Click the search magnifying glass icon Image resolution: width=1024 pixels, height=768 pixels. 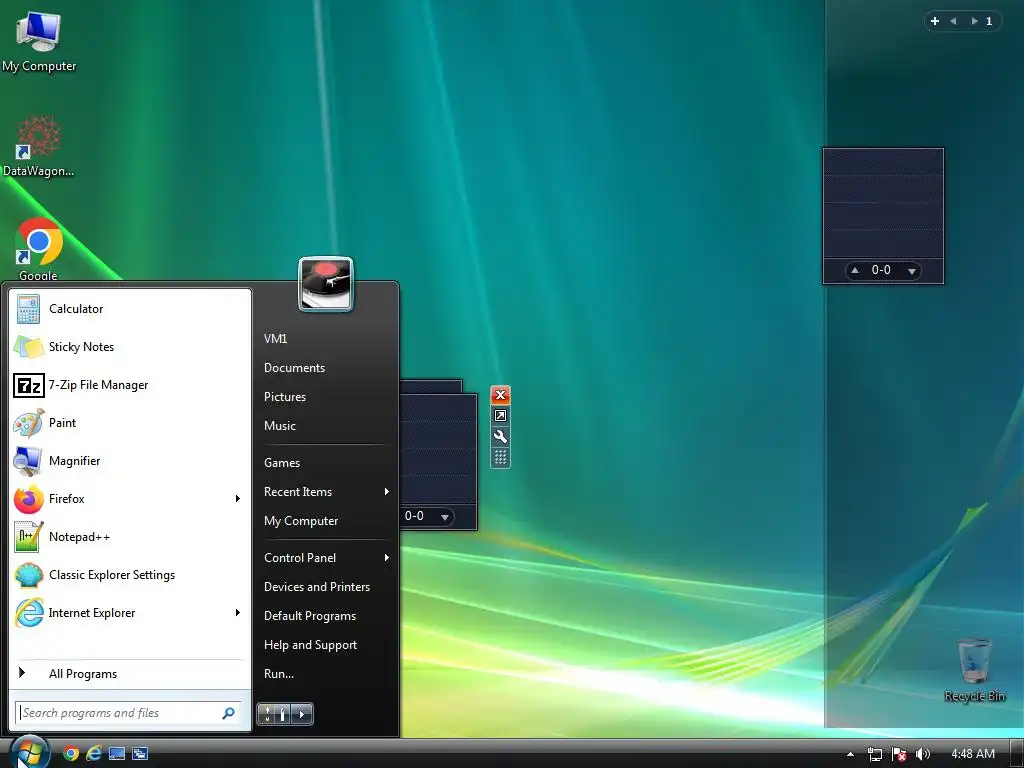229,713
